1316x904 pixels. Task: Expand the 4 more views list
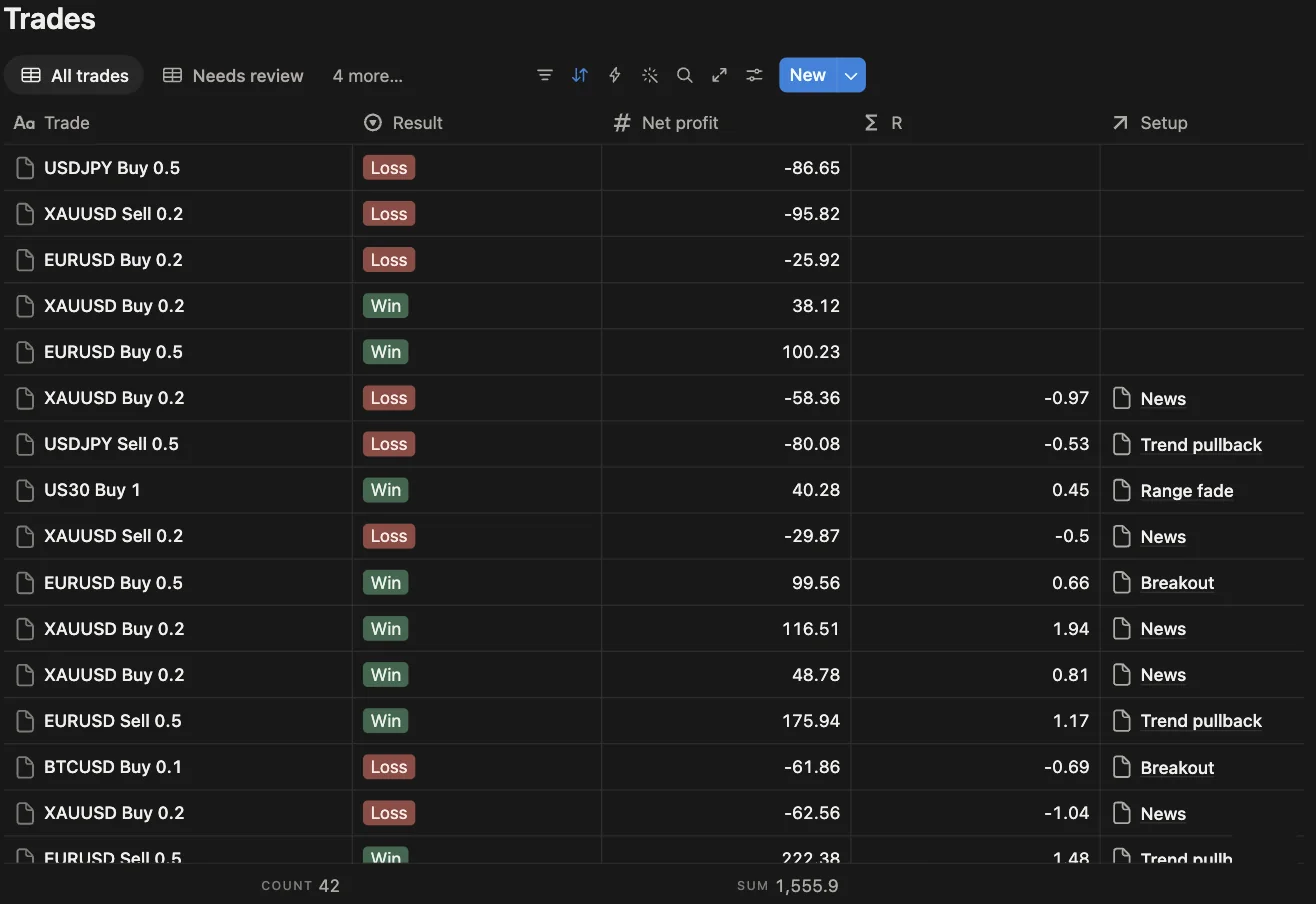(367, 76)
